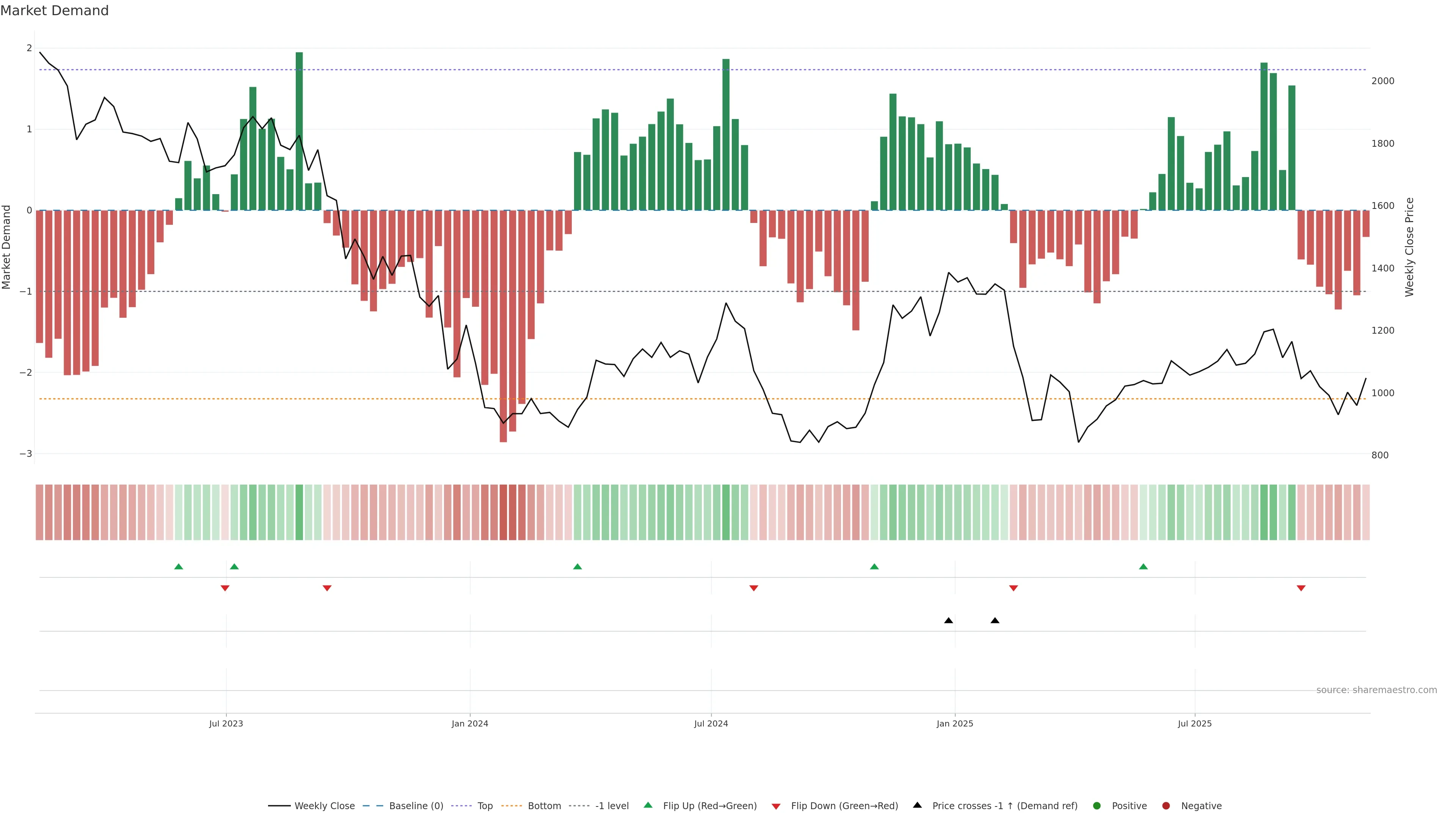This screenshot has width=1456, height=819.
Task: Click the black Price crosses -1 legend triangle
Action: tap(917, 805)
